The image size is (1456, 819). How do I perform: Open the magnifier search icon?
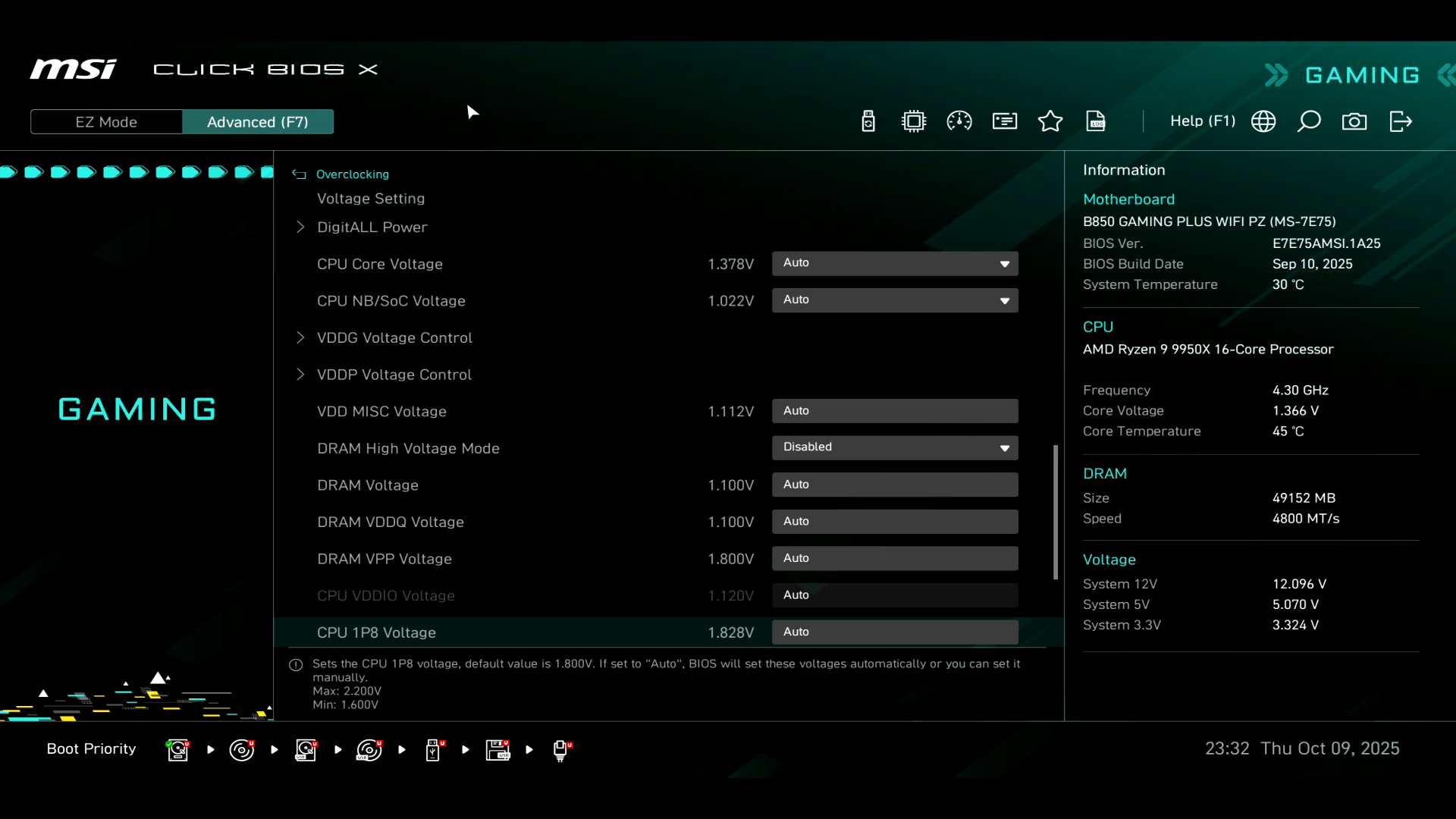click(1309, 121)
